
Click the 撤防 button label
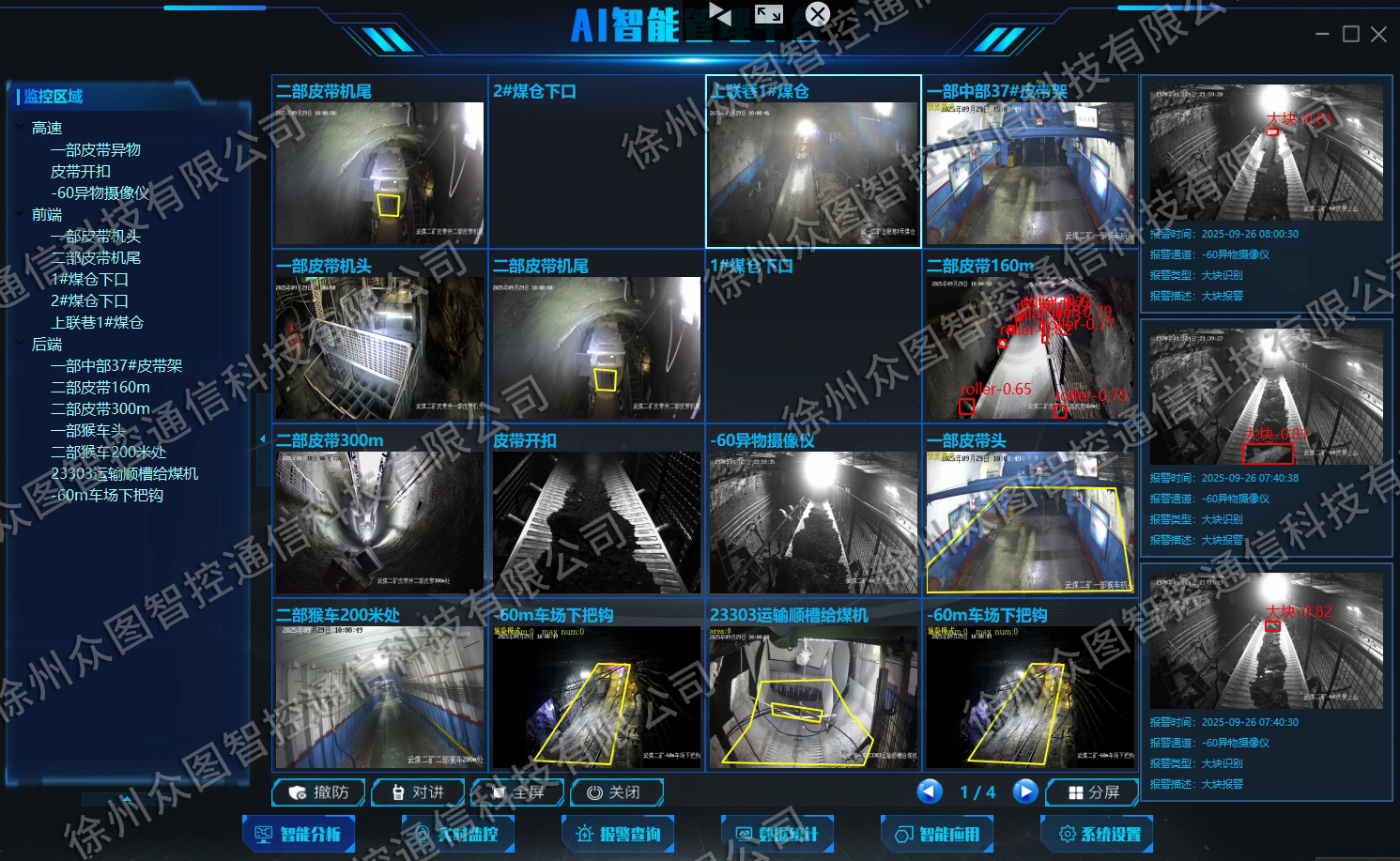click(x=331, y=792)
